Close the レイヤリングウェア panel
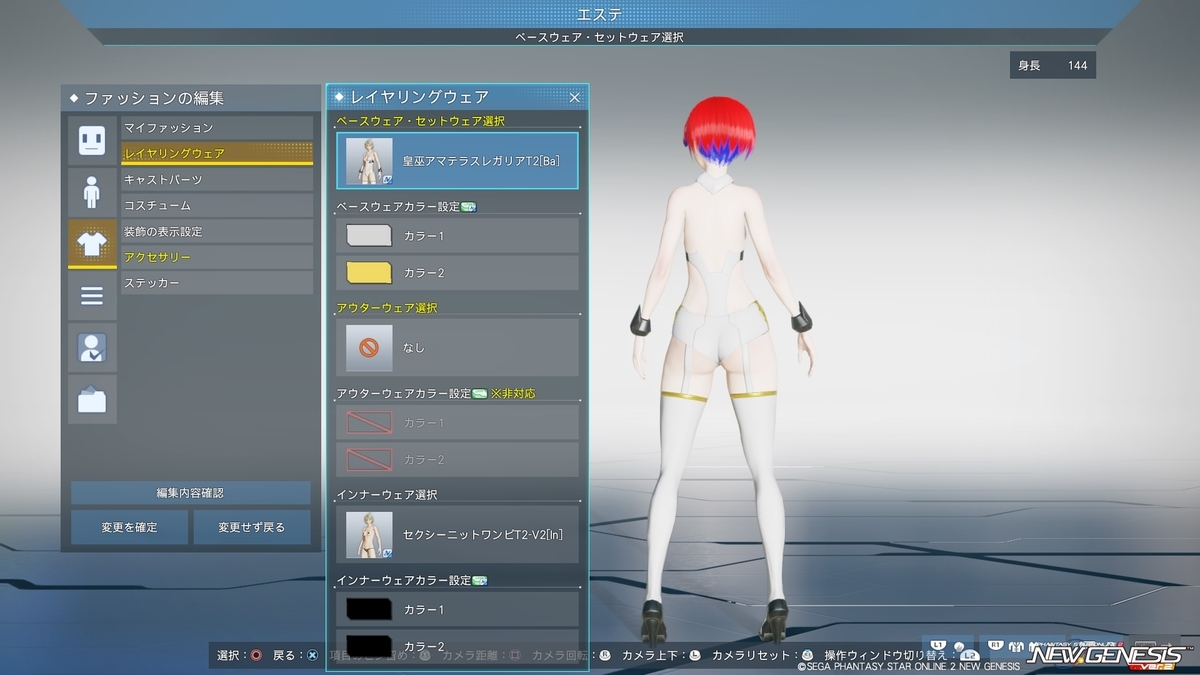The image size is (1200, 675). pos(575,97)
